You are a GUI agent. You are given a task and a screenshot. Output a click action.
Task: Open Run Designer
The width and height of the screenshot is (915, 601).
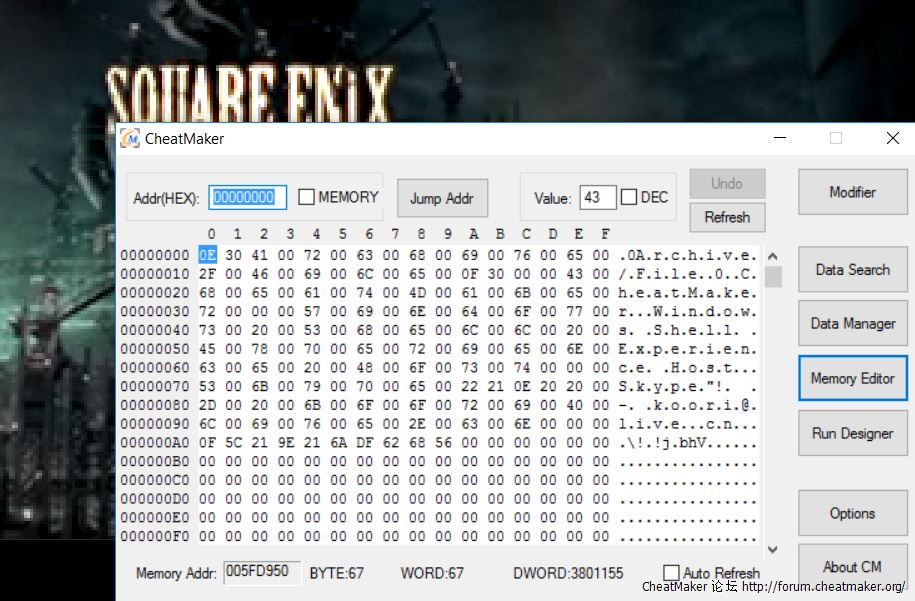coord(852,434)
